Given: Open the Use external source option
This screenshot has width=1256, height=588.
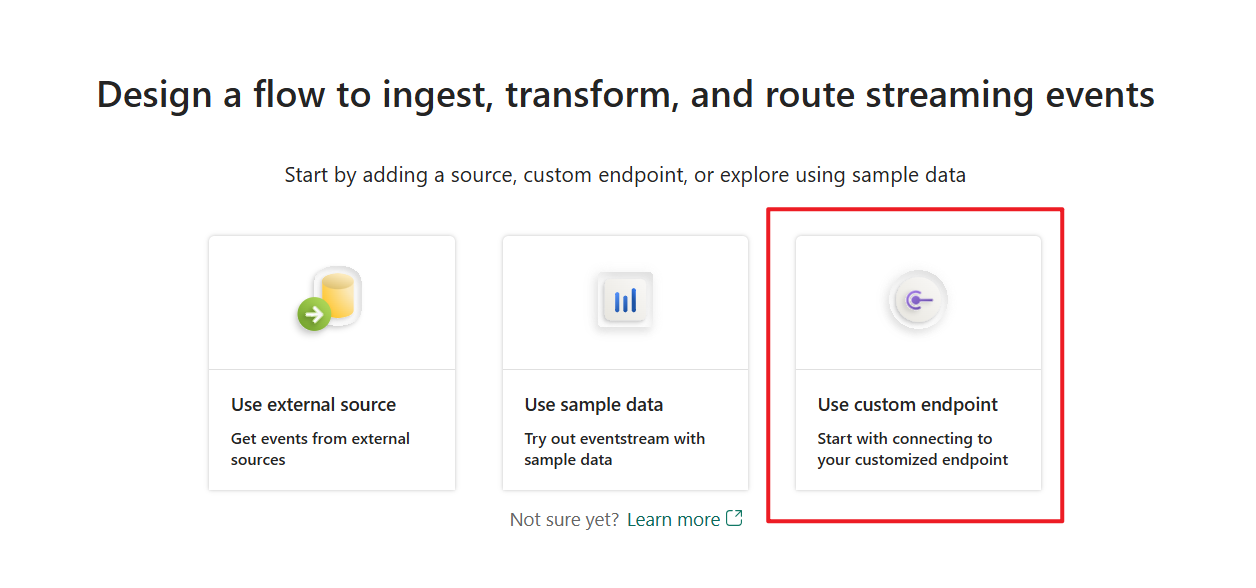Looking at the screenshot, I should tap(332, 362).
